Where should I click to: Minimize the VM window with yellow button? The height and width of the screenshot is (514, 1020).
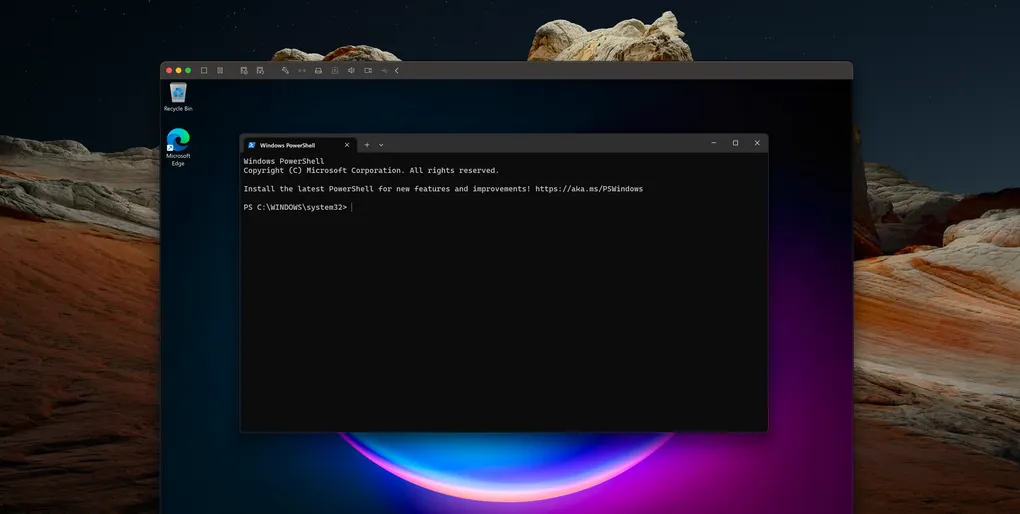(x=178, y=70)
